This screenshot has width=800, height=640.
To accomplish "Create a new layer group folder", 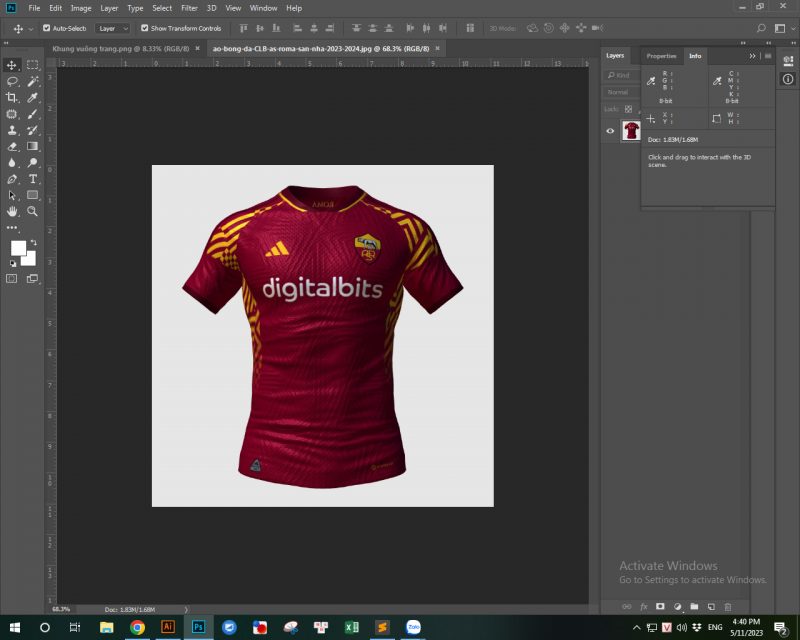I will (x=694, y=607).
